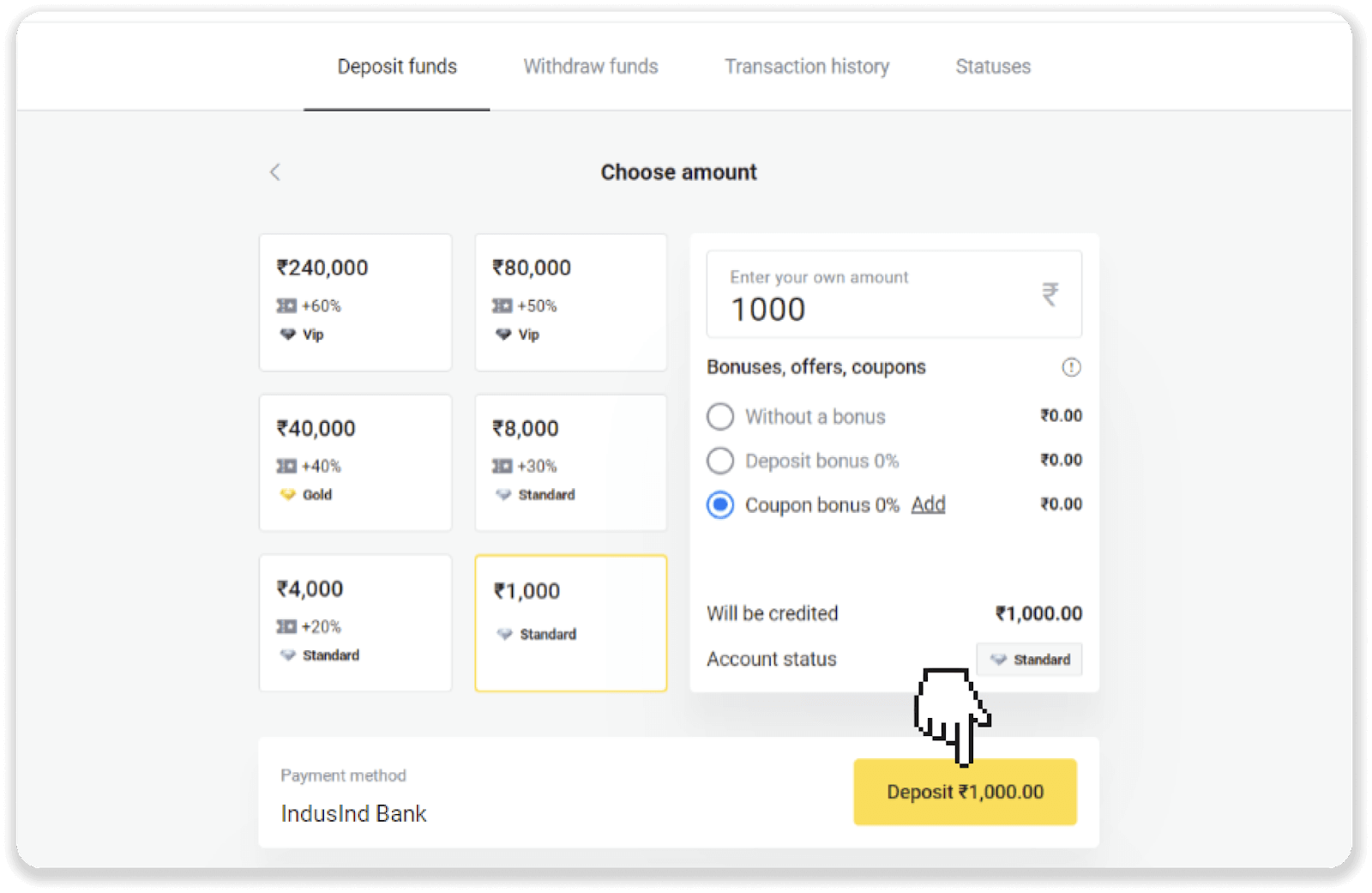Select the Without a bonus option
Image resolution: width=1372 pixels, height=893 pixels.
coord(720,417)
